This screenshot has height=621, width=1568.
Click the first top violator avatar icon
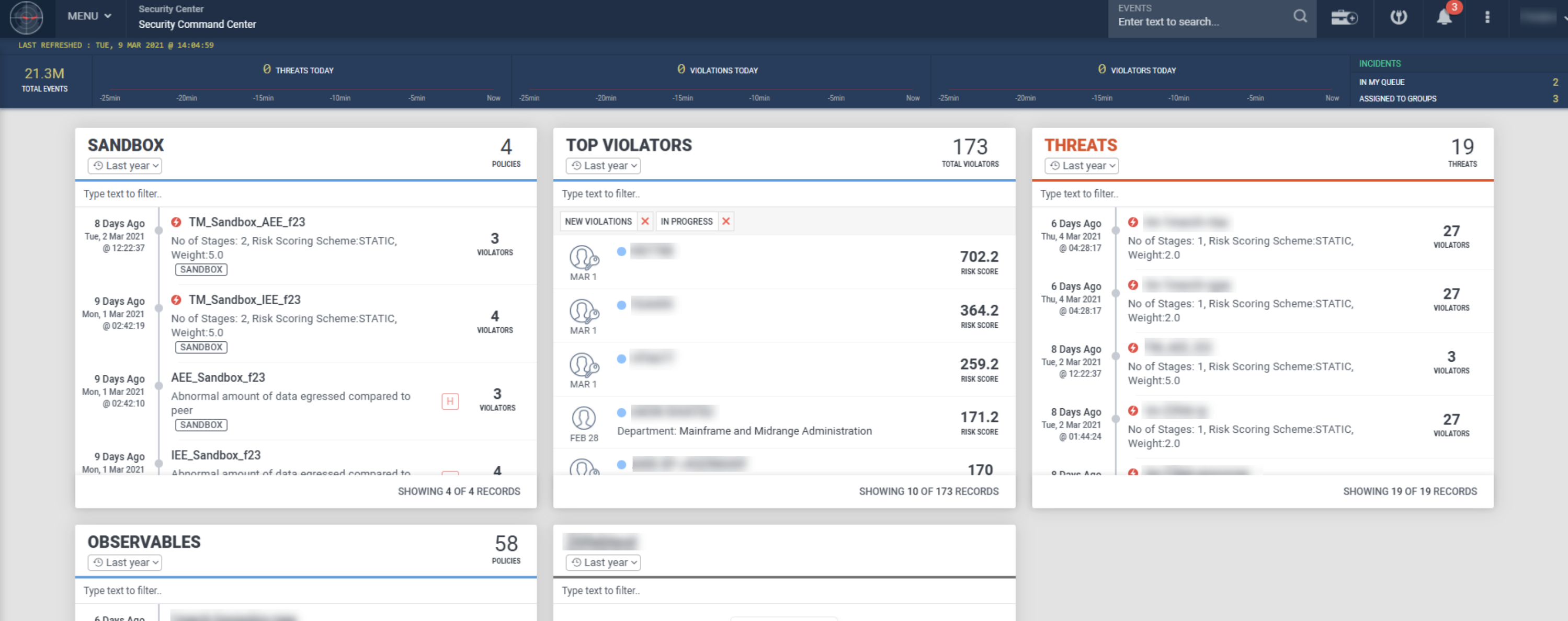pos(583,257)
